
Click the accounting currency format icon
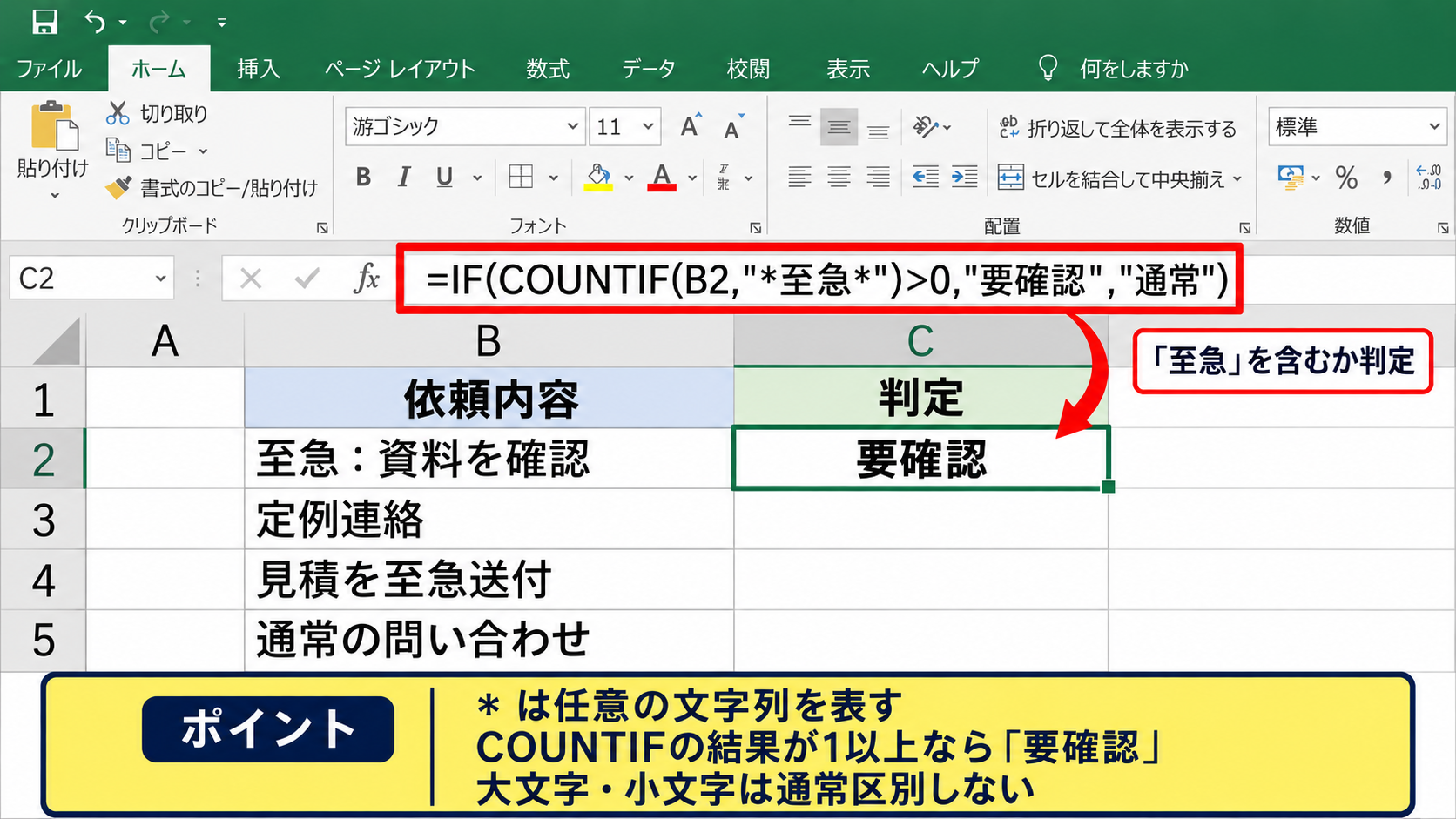(1291, 178)
